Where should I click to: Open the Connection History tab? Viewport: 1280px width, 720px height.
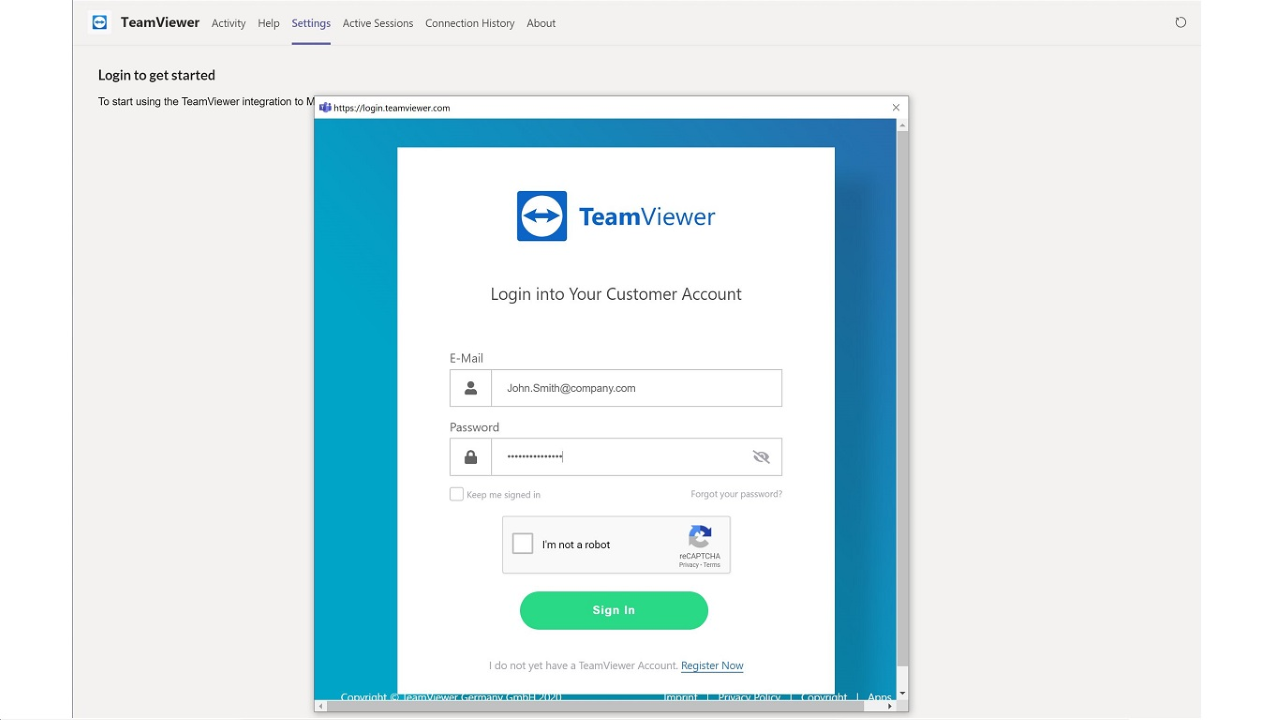[470, 23]
